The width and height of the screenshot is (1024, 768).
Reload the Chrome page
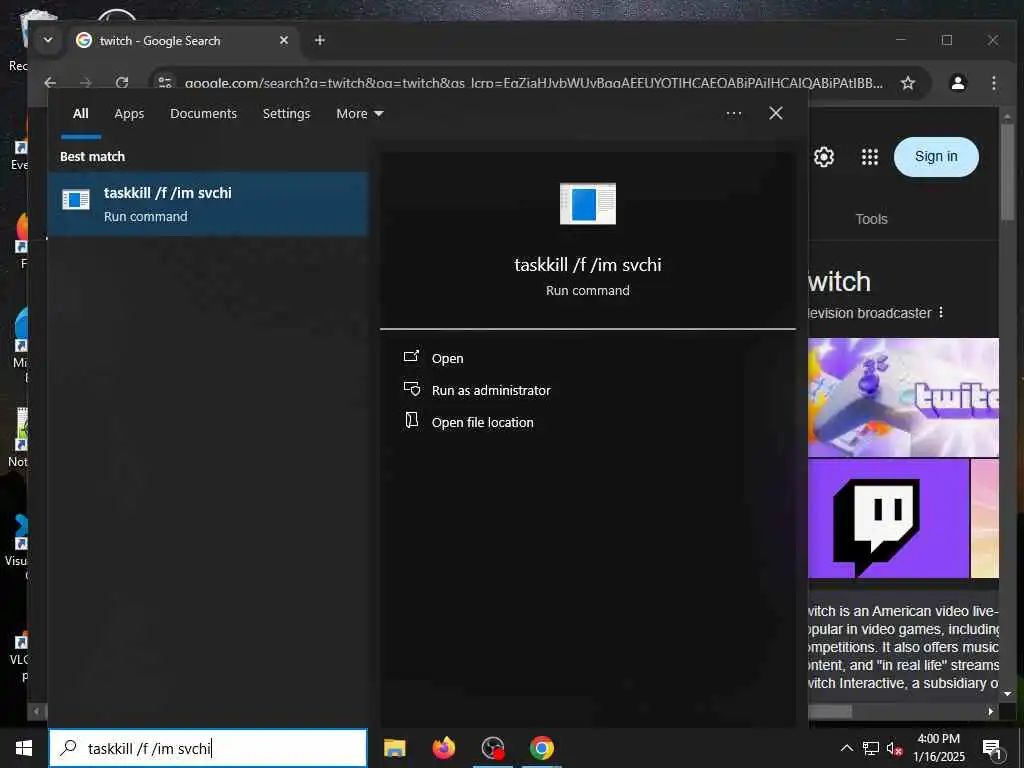(122, 82)
